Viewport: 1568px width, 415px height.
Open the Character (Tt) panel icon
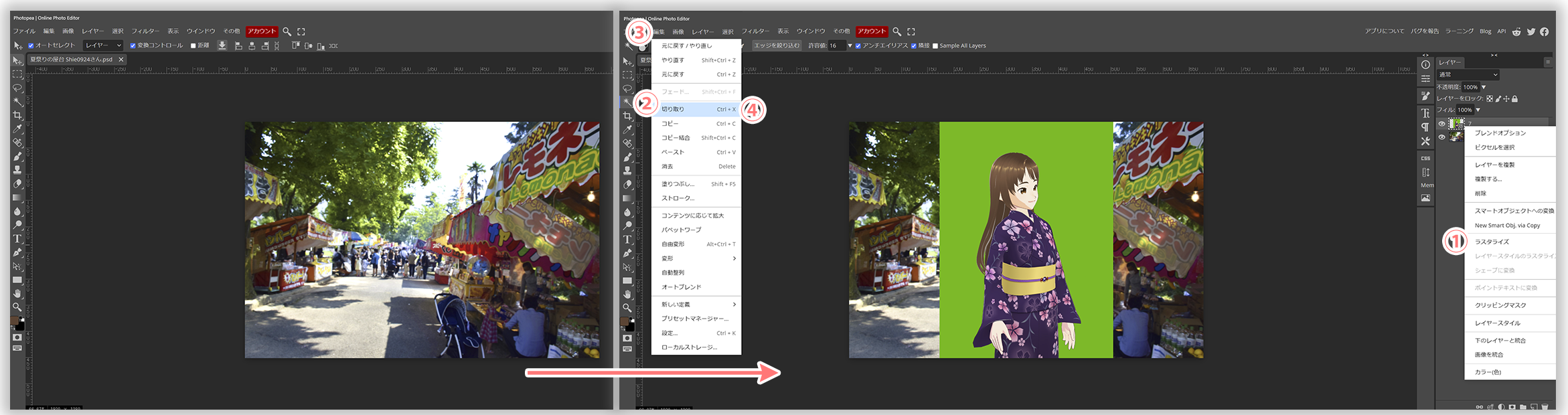click(x=1425, y=113)
